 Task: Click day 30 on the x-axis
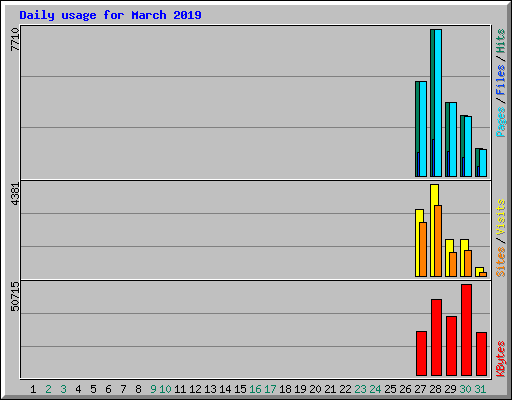click(465, 389)
